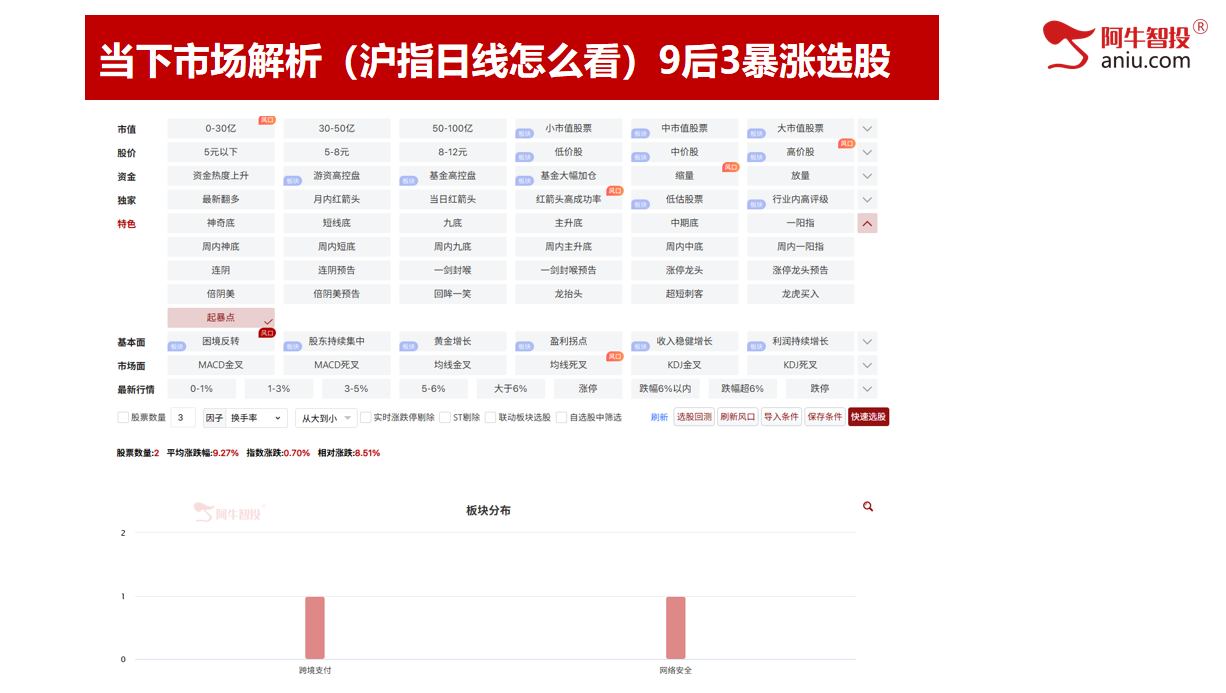Click the 刷新 link
Viewport: 1226px width, 693px height.
[x=659, y=418]
